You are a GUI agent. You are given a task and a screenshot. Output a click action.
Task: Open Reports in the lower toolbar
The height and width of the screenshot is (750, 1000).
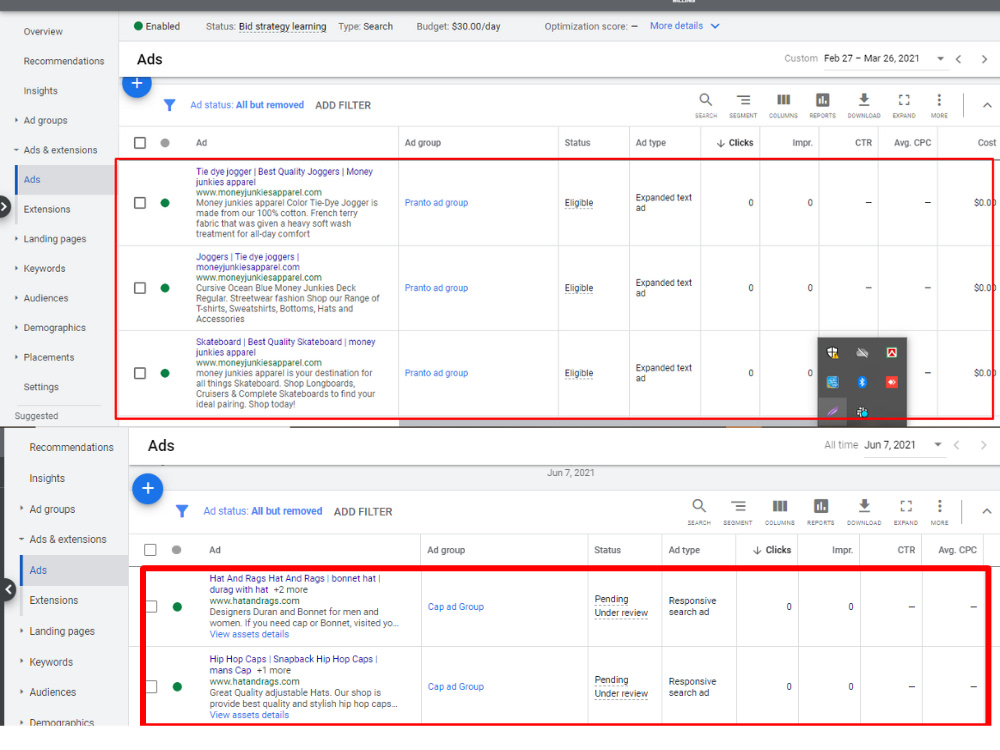(820, 512)
